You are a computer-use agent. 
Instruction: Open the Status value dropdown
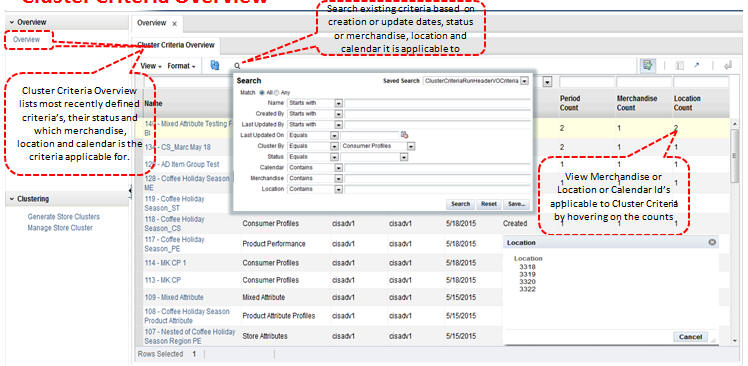pyautogui.click(x=404, y=157)
